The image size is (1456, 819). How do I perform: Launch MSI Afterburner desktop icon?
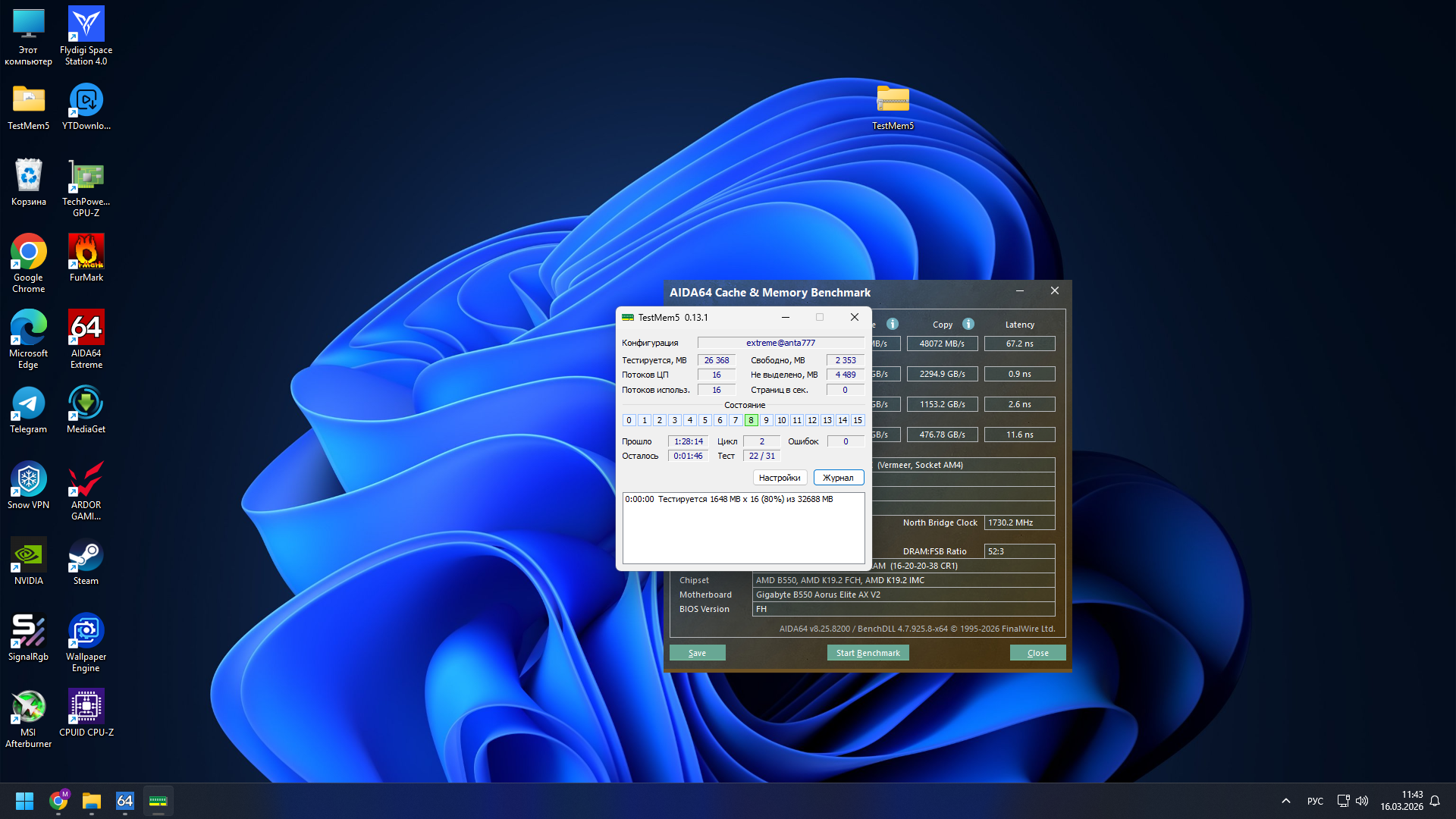point(28,708)
